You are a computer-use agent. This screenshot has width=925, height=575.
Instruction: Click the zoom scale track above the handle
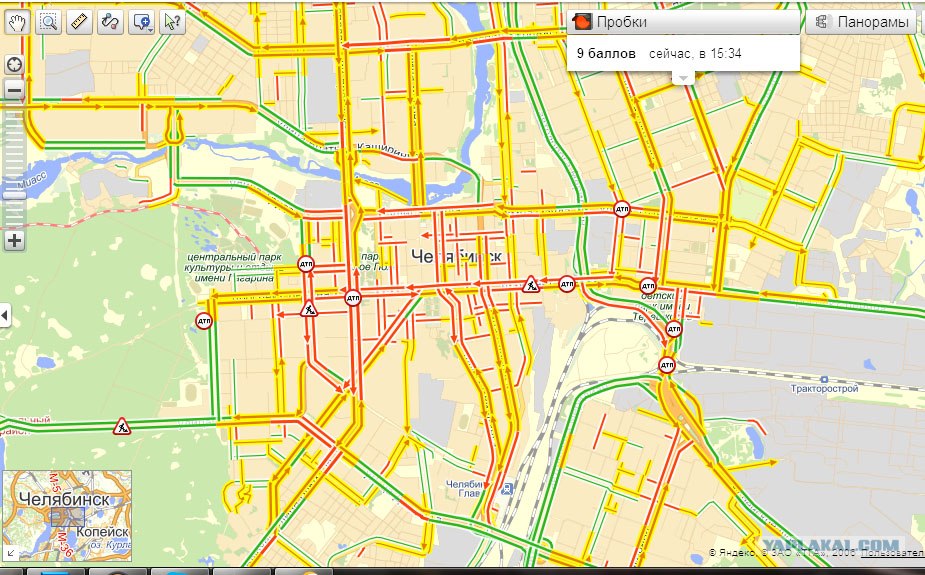pyautogui.click(x=14, y=147)
